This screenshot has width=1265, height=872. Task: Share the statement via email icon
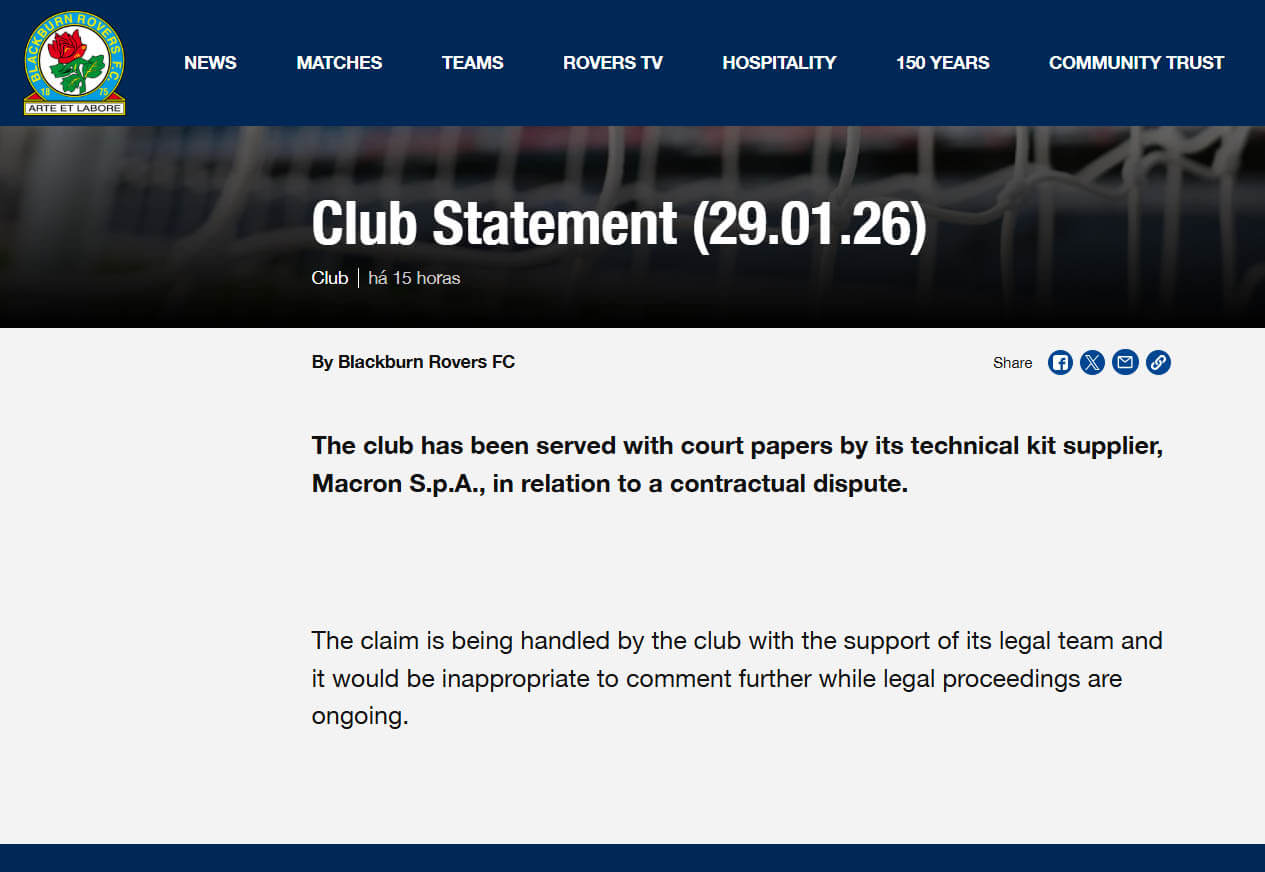[x=1126, y=362]
